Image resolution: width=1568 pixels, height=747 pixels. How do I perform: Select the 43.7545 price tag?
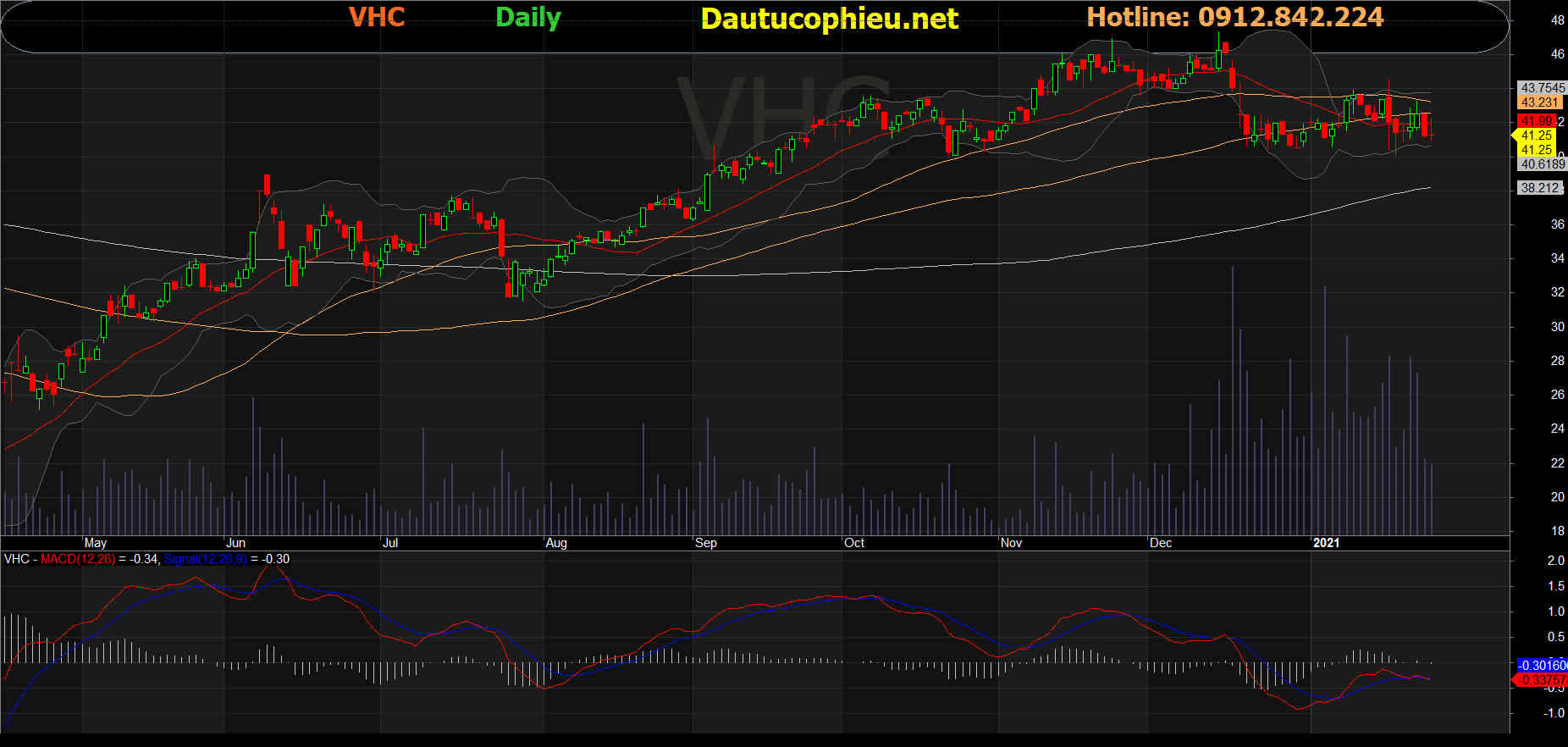(1542, 88)
